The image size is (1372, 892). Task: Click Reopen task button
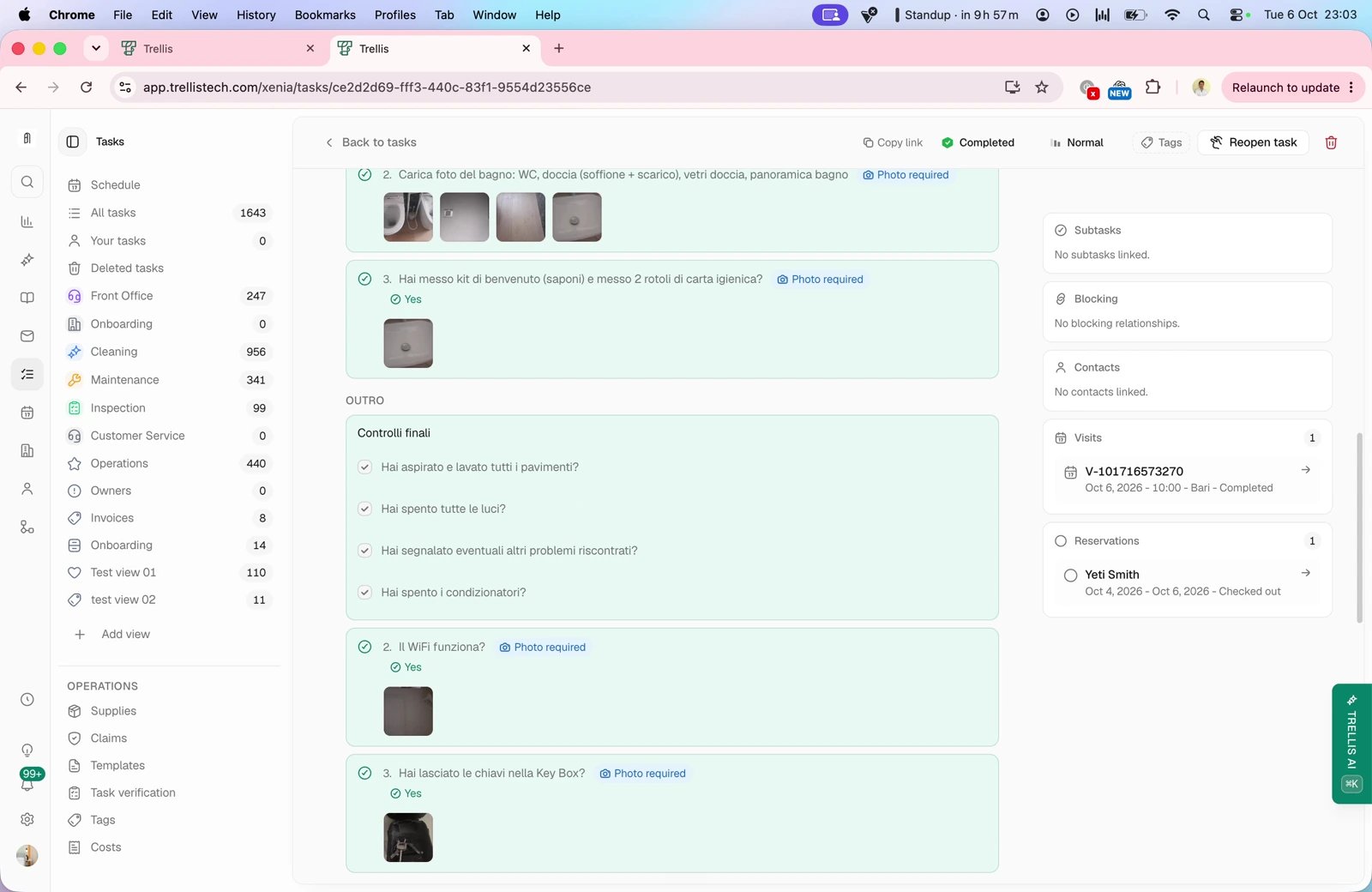[x=1254, y=142]
